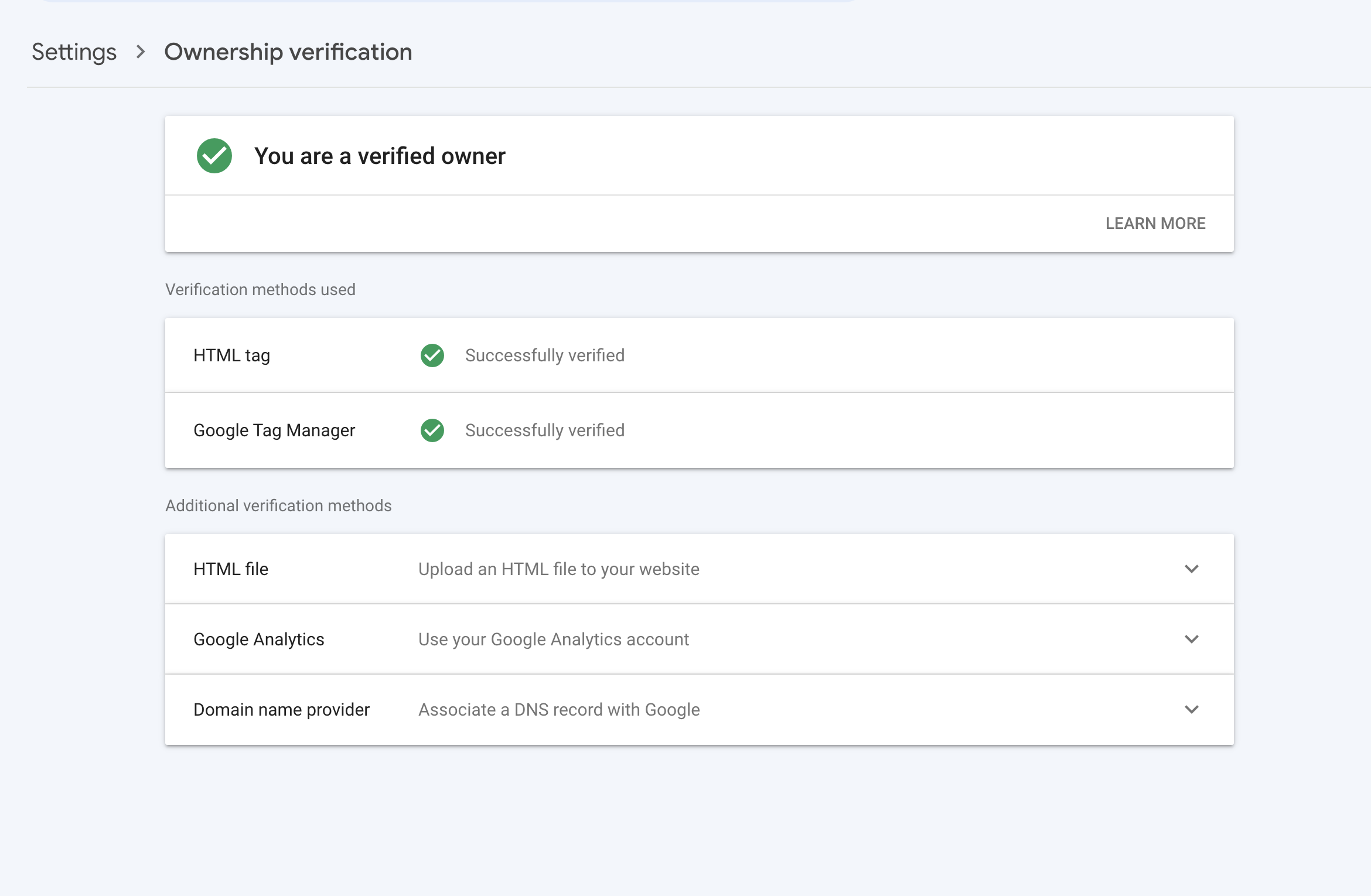Screen dimensions: 1371x896
Task: Click the green verified owner checkmark icon
Action: click(214, 156)
